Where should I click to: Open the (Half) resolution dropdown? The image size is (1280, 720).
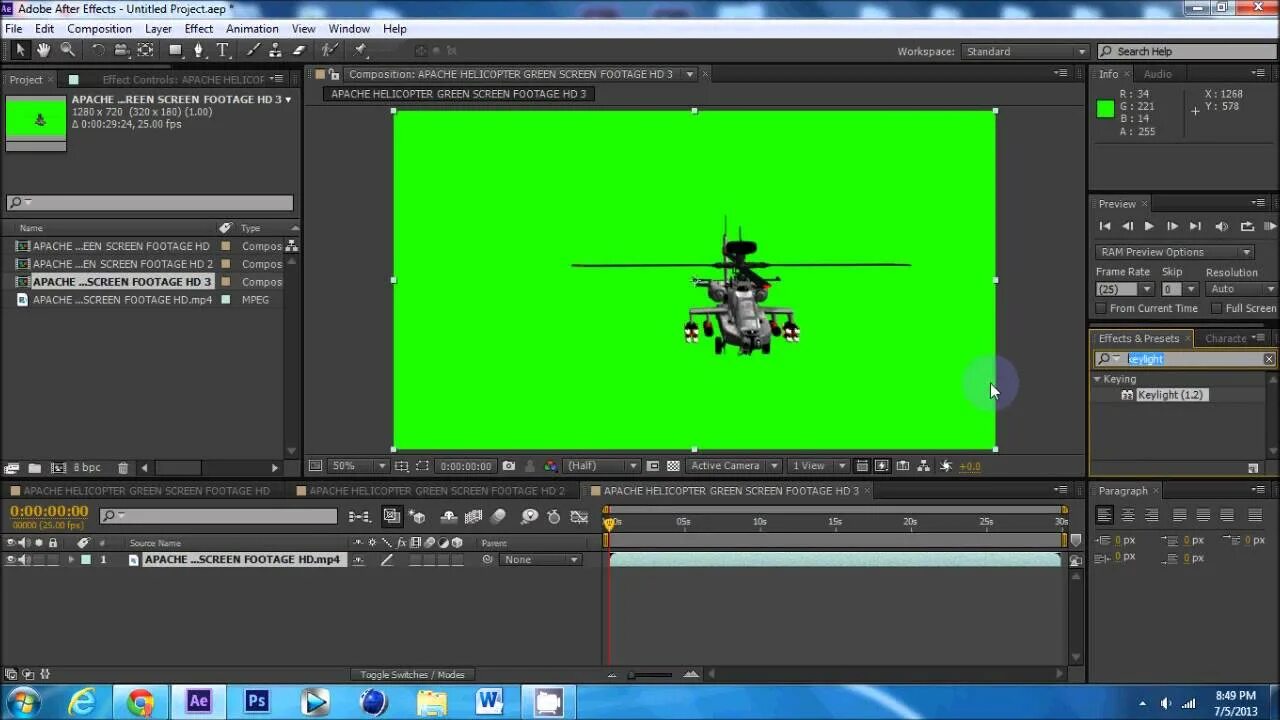pyautogui.click(x=602, y=466)
